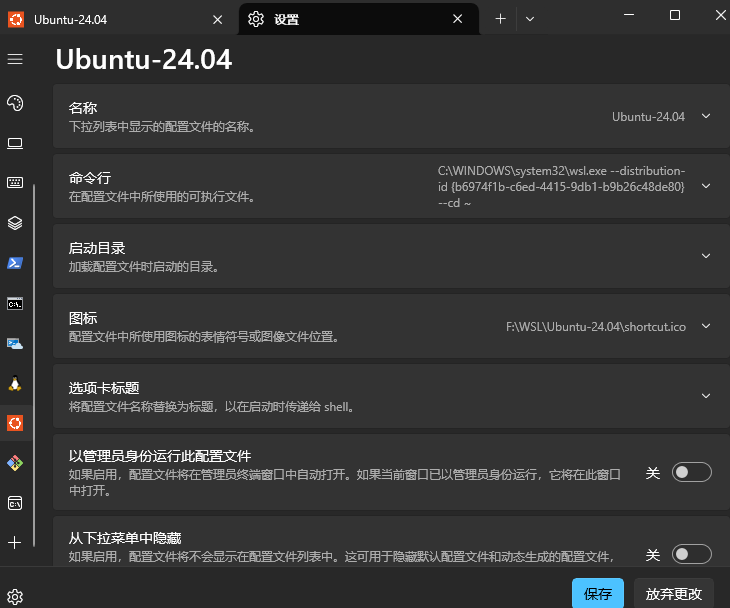The image size is (730, 608).
Task: Select the Ubuntu profile in sidebar
Action: coord(15,423)
